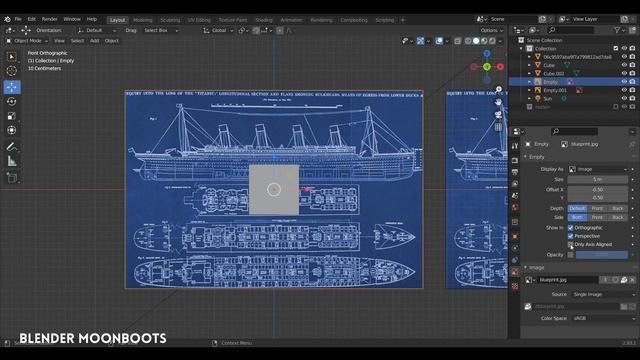640x360 pixels.
Task: Open Display As Image dropdown
Action: (598, 169)
